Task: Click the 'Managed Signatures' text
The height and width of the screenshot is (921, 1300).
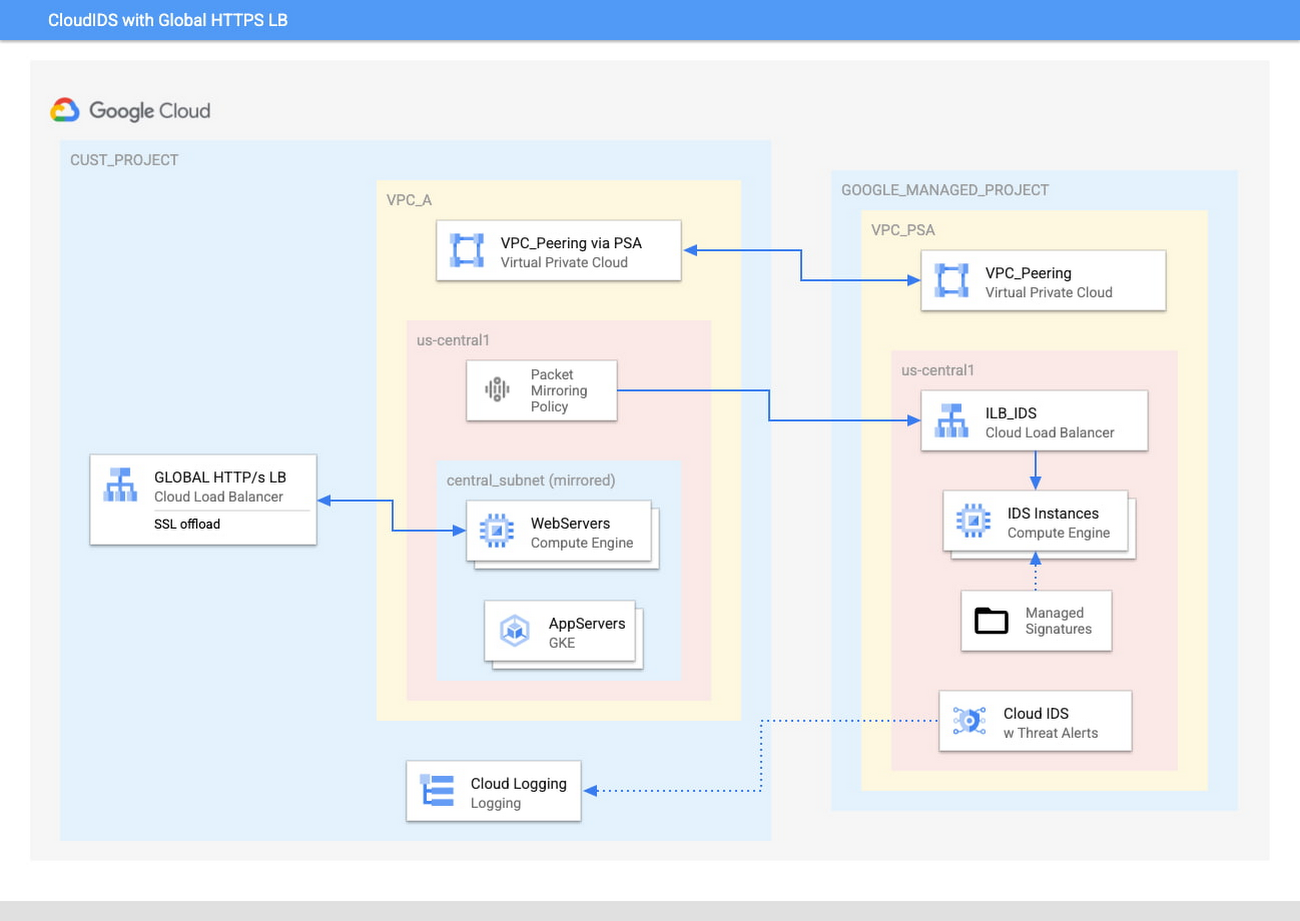Action: [1058, 621]
